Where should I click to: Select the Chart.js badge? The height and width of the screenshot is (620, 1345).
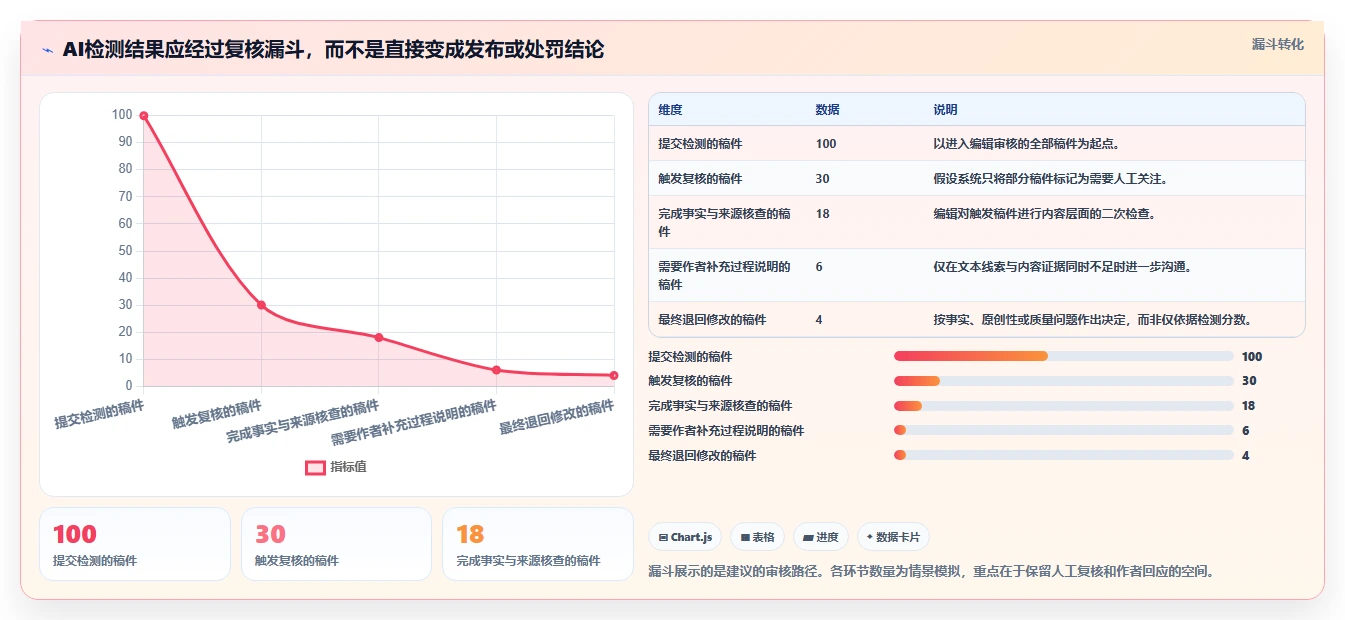click(685, 537)
